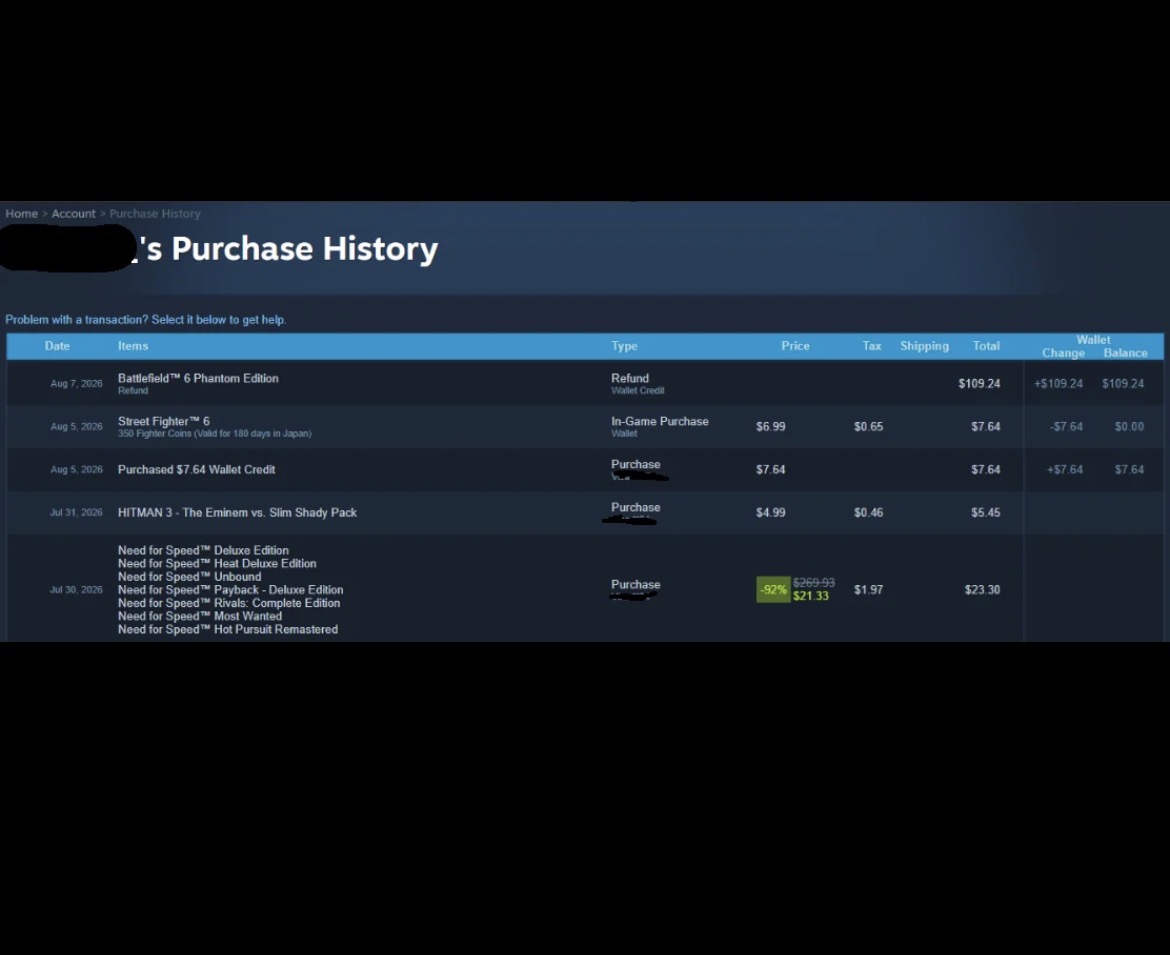Screen dimensions: 1170x955
Task: Click the Tax column header
Action: click(872, 345)
